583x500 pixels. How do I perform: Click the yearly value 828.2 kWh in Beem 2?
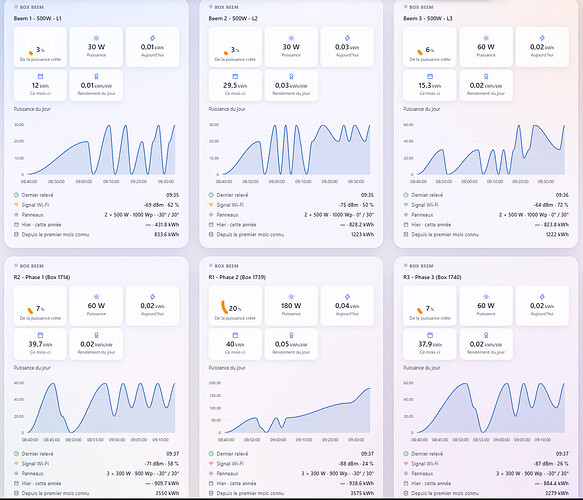(361, 225)
